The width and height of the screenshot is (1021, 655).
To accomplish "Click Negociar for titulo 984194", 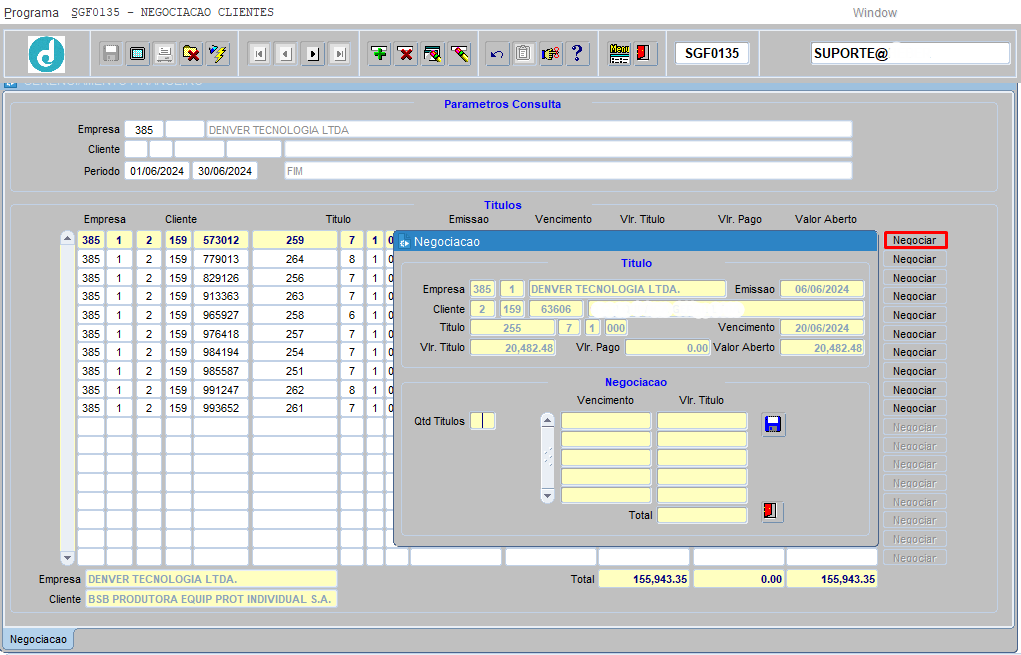I will click(x=914, y=352).
